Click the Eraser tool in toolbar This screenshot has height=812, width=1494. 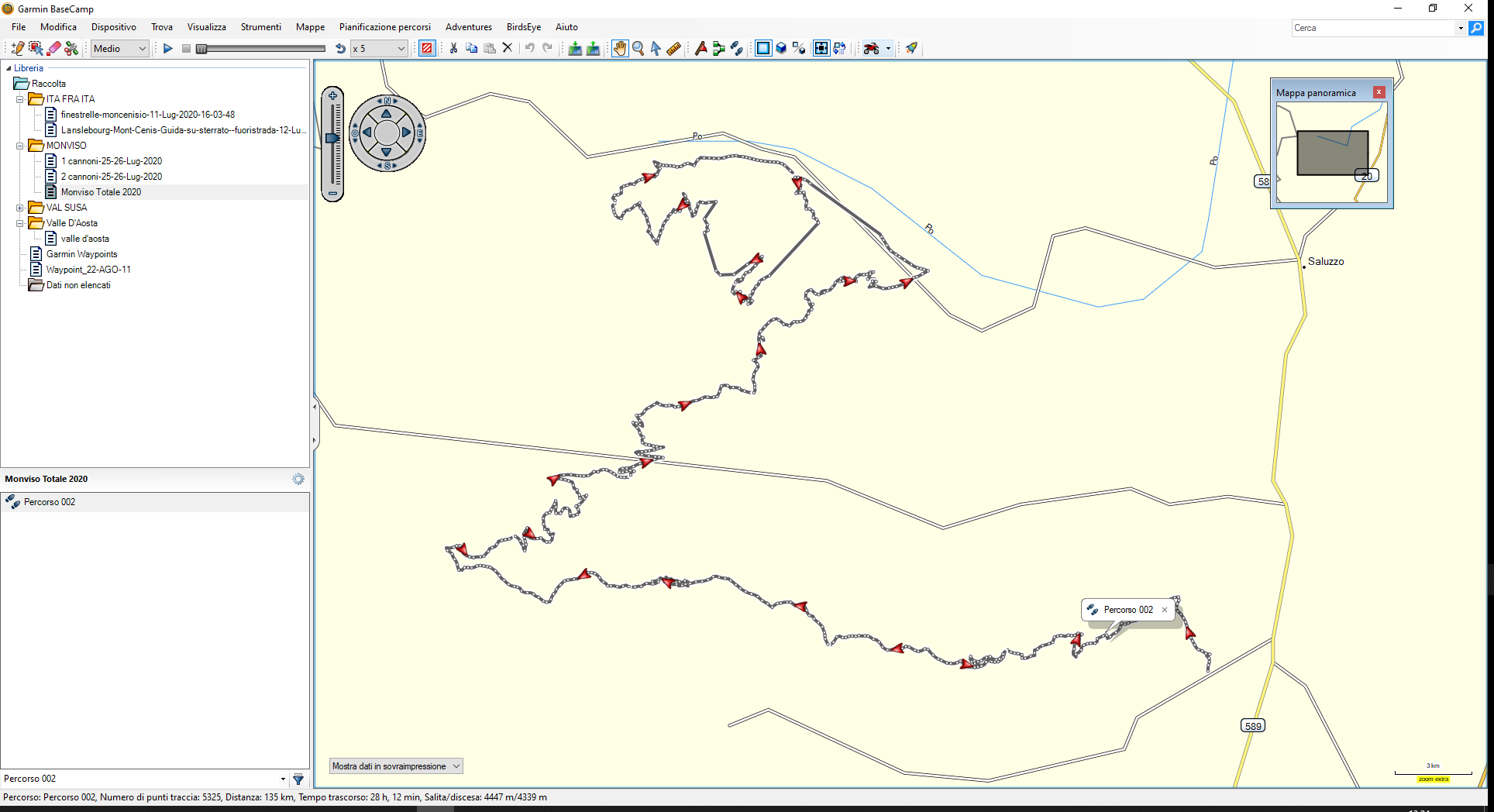coord(54,48)
